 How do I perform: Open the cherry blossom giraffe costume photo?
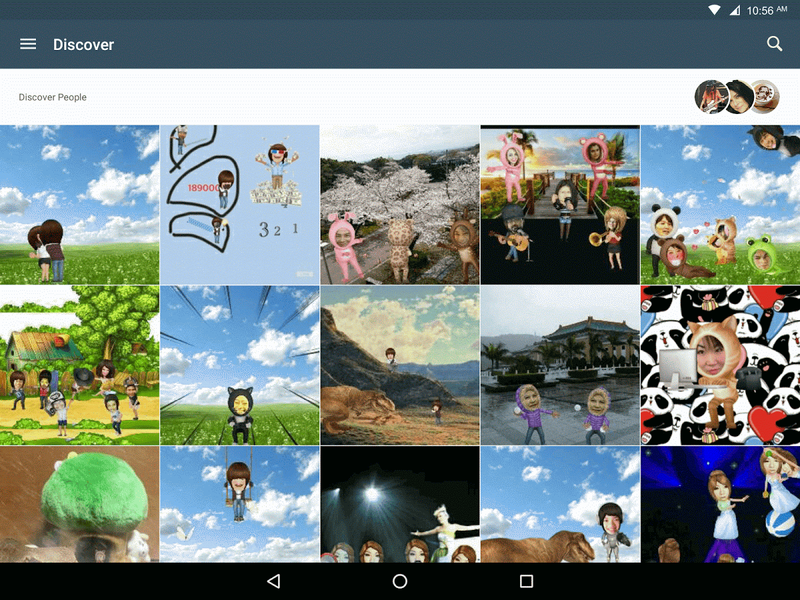400,203
